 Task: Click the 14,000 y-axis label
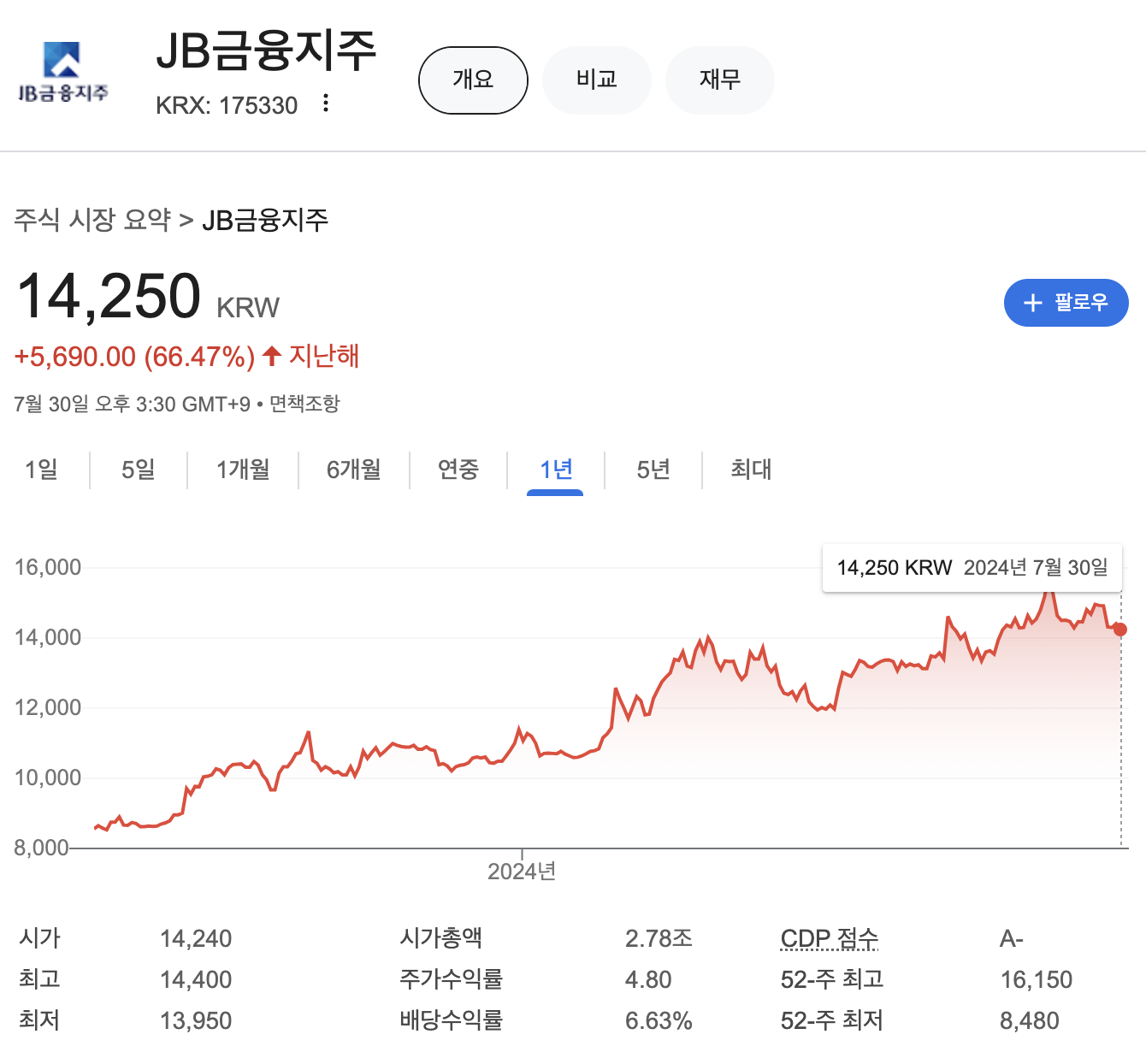pyautogui.click(x=48, y=637)
